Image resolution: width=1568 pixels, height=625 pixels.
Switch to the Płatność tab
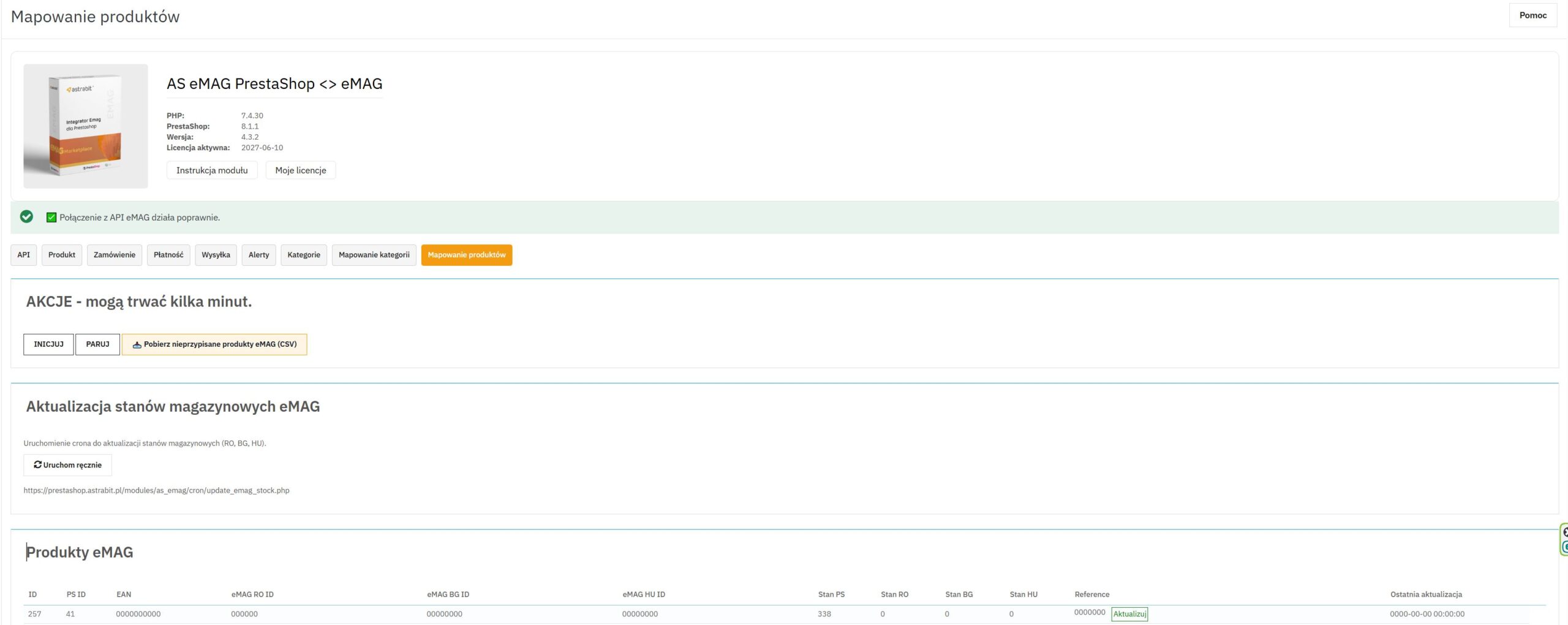[x=168, y=255]
